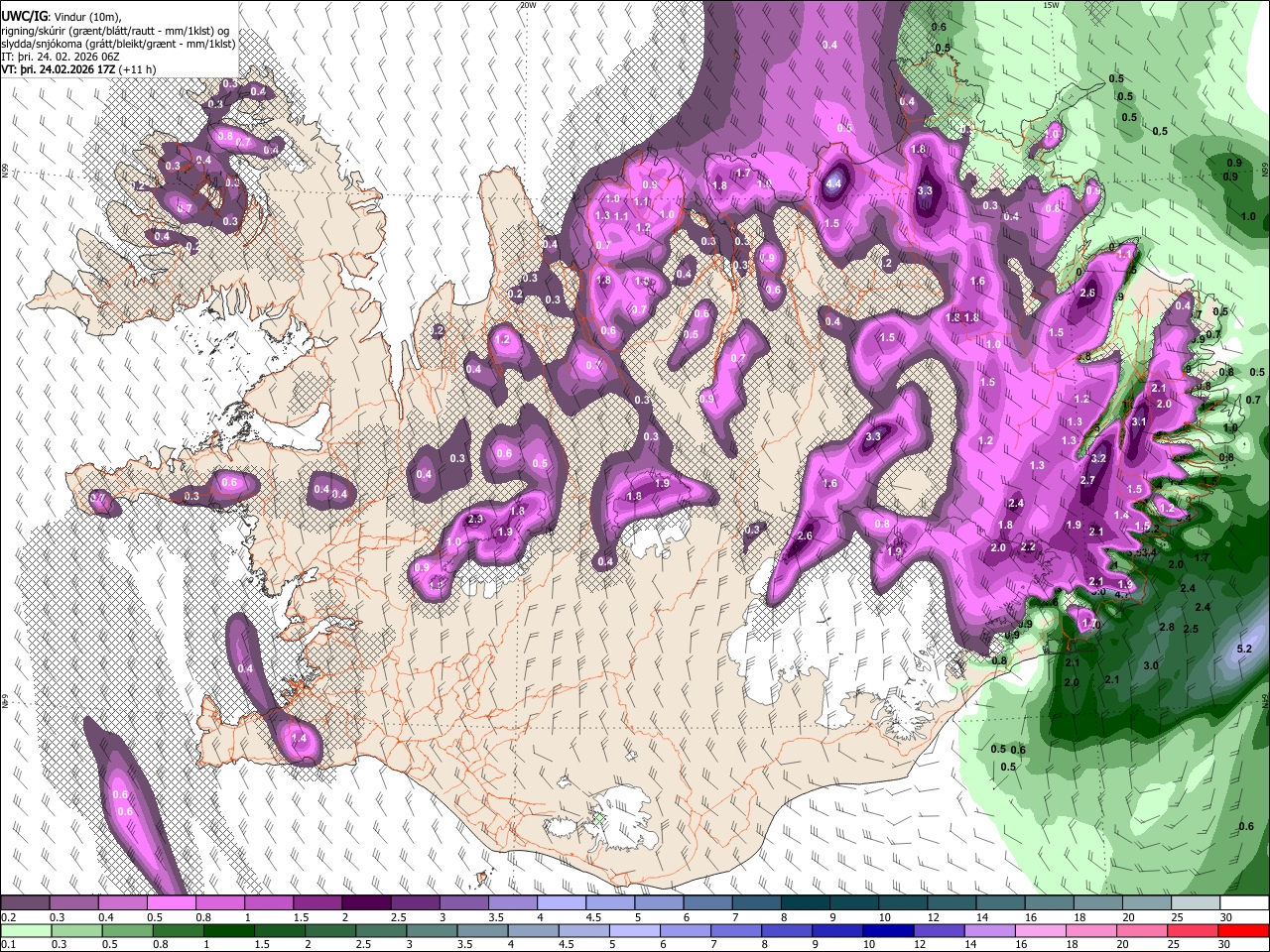Click the lower legend swatch labelled 1
The image size is (1270, 952).
click(228, 930)
